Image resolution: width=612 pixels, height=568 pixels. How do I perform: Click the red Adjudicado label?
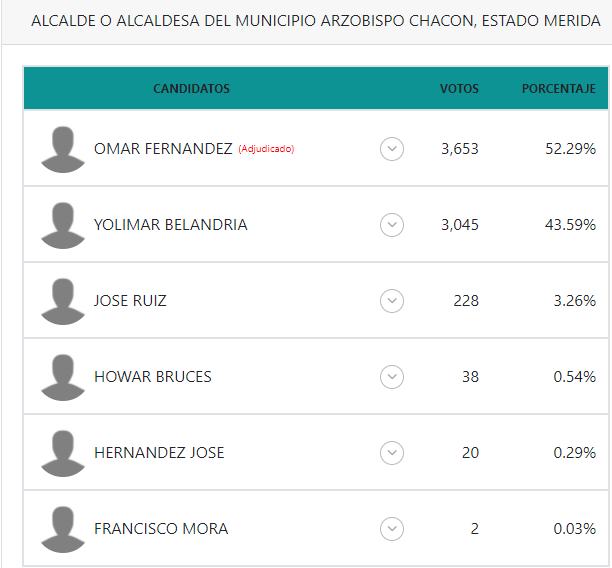click(266, 149)
